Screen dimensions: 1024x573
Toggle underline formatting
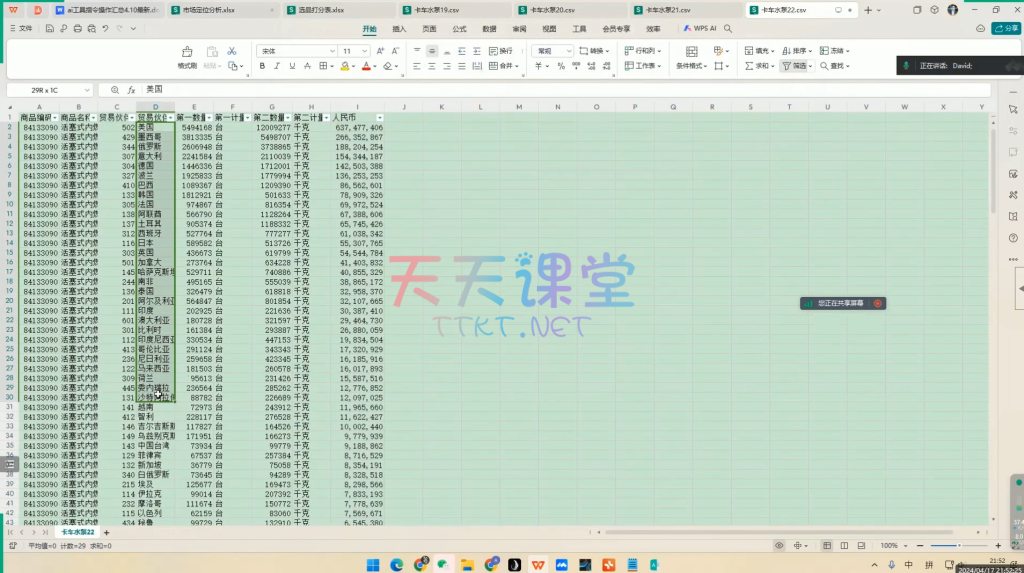pos(291,66)
